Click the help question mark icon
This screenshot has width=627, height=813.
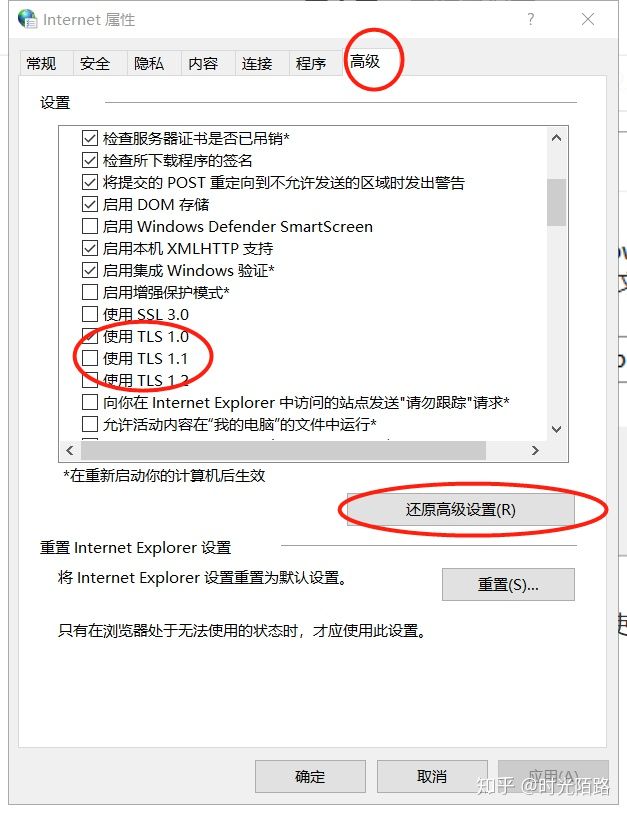point(531,19)
